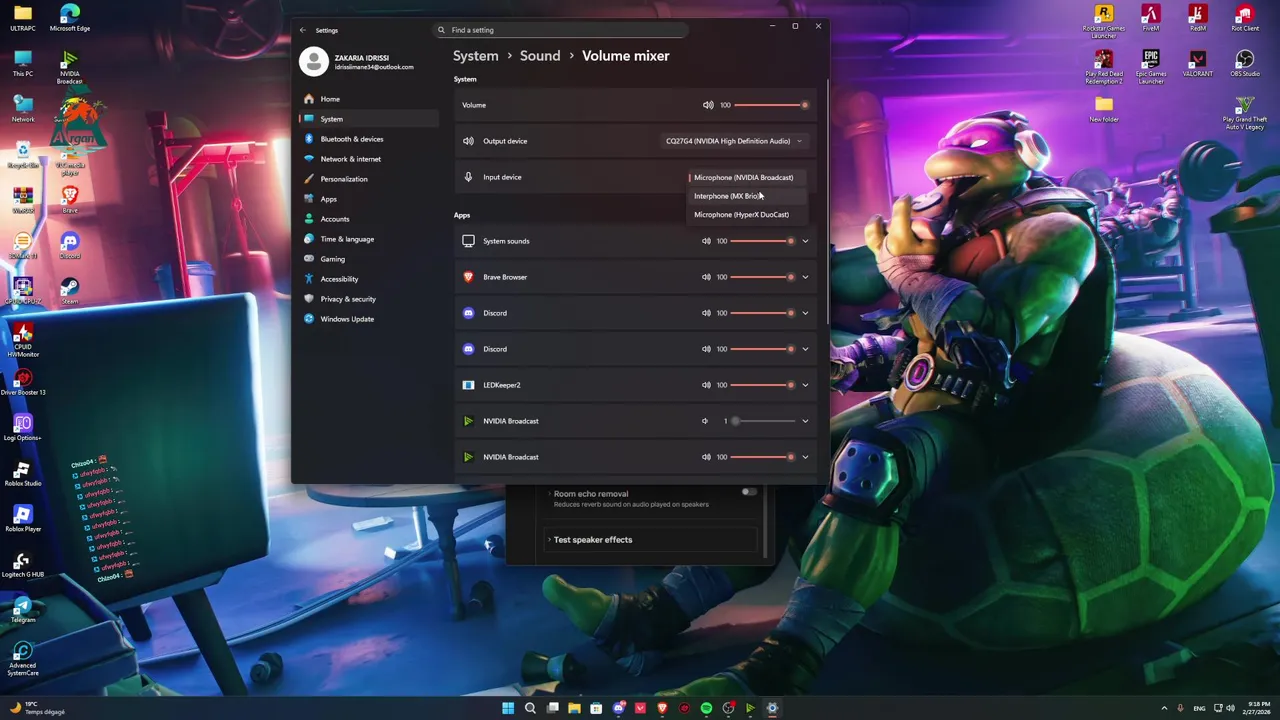The image size is (1280, 720).
Task: Open File Explorer from the taskbar
Action: pyautogui.click(x=574, y=708)
